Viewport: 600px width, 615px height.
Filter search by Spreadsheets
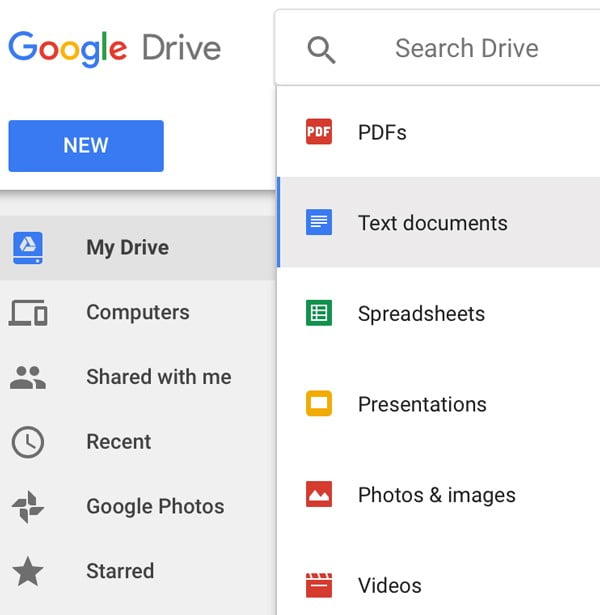coord(438,313)
